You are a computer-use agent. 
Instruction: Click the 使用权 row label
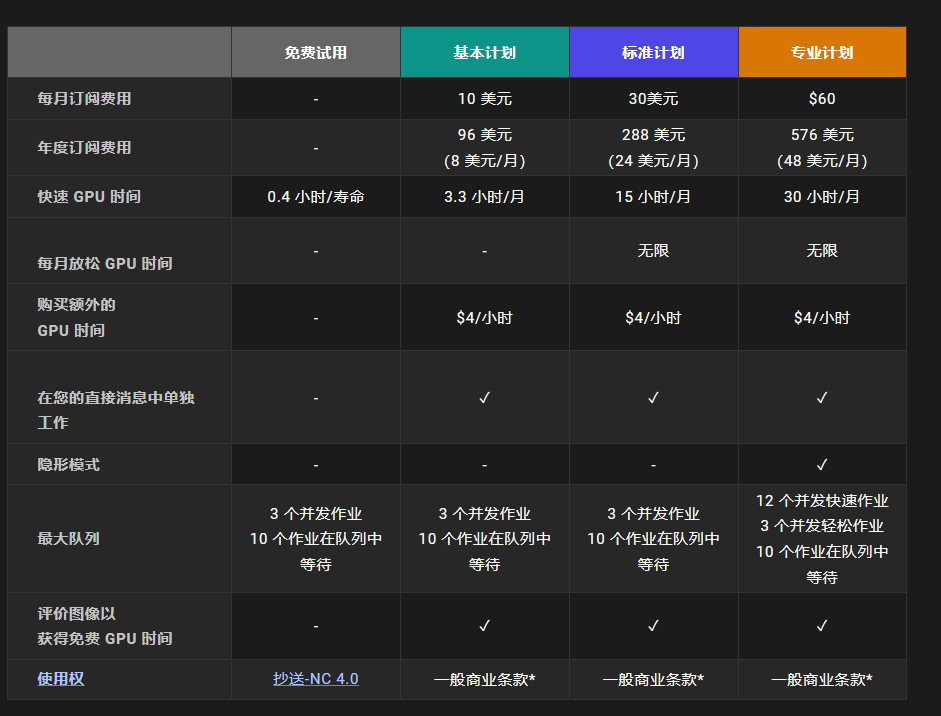[x=61, y=679]
